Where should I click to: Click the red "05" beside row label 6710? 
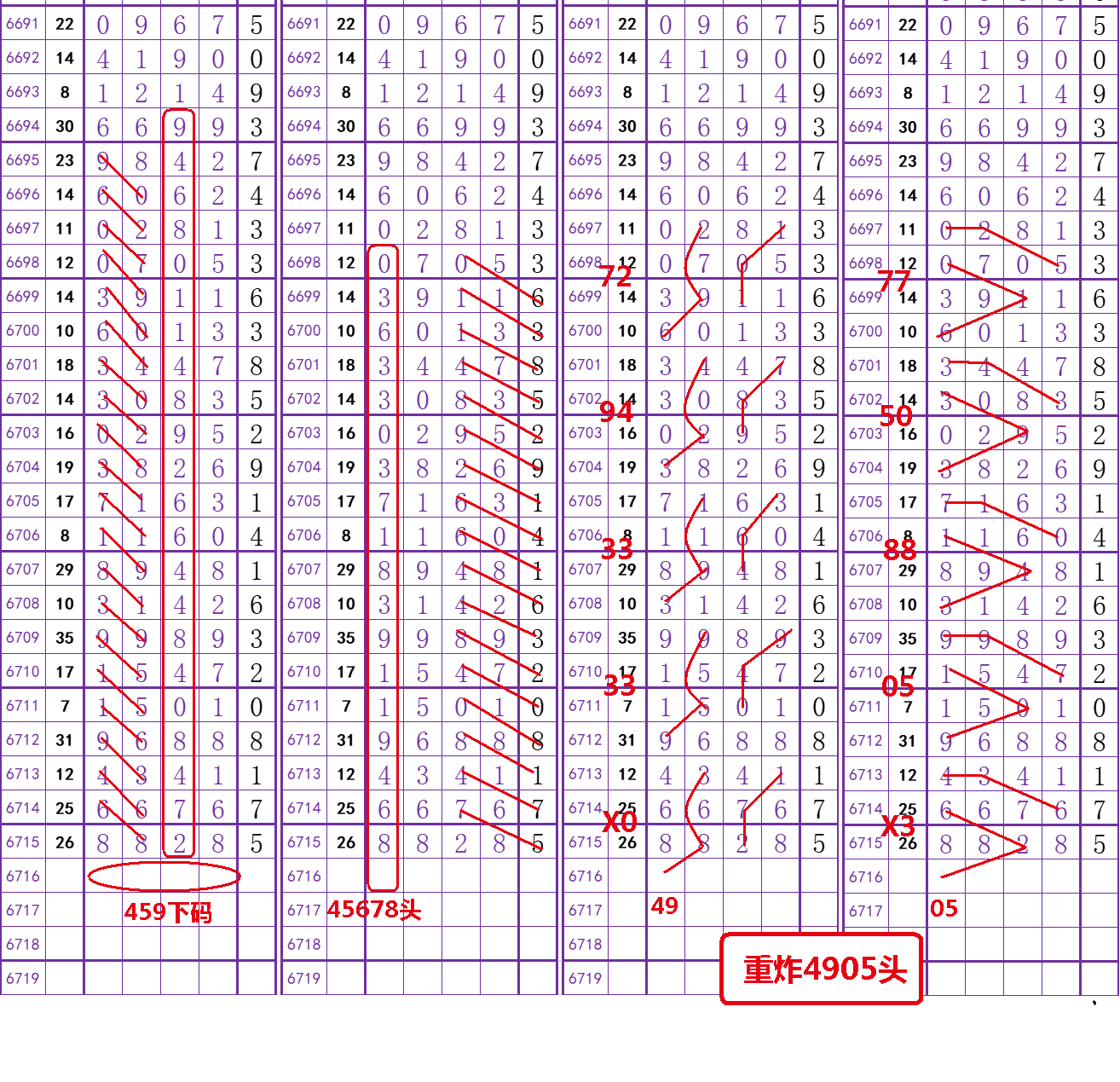(x=898, y=686)
